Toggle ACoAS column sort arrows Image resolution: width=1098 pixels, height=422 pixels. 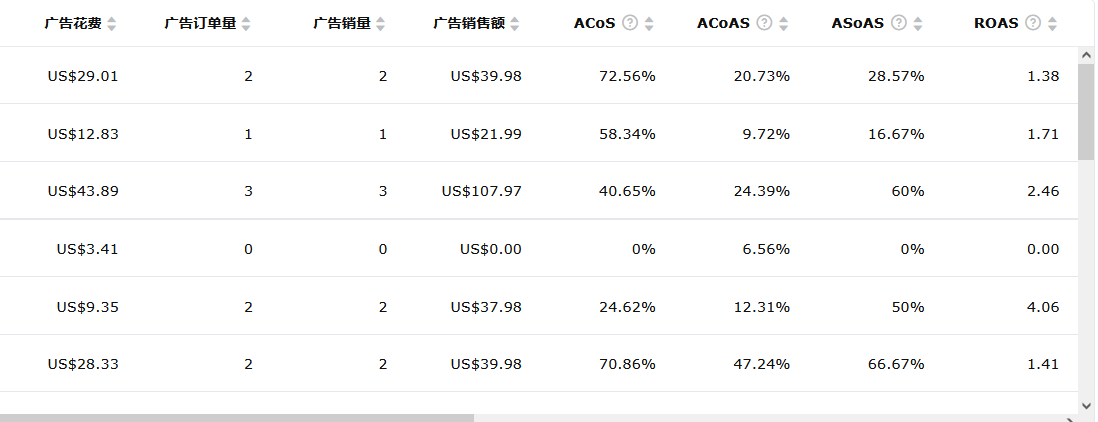point(784,24)
